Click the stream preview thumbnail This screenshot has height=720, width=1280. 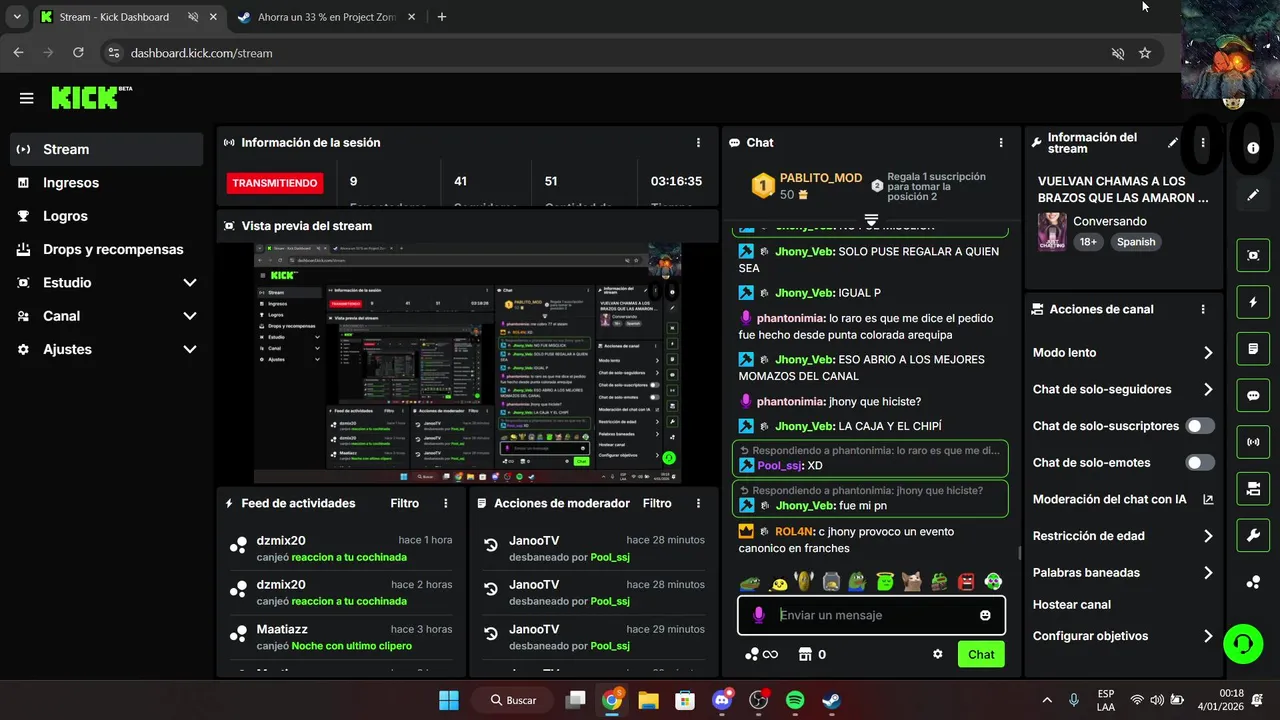point(467,362)
